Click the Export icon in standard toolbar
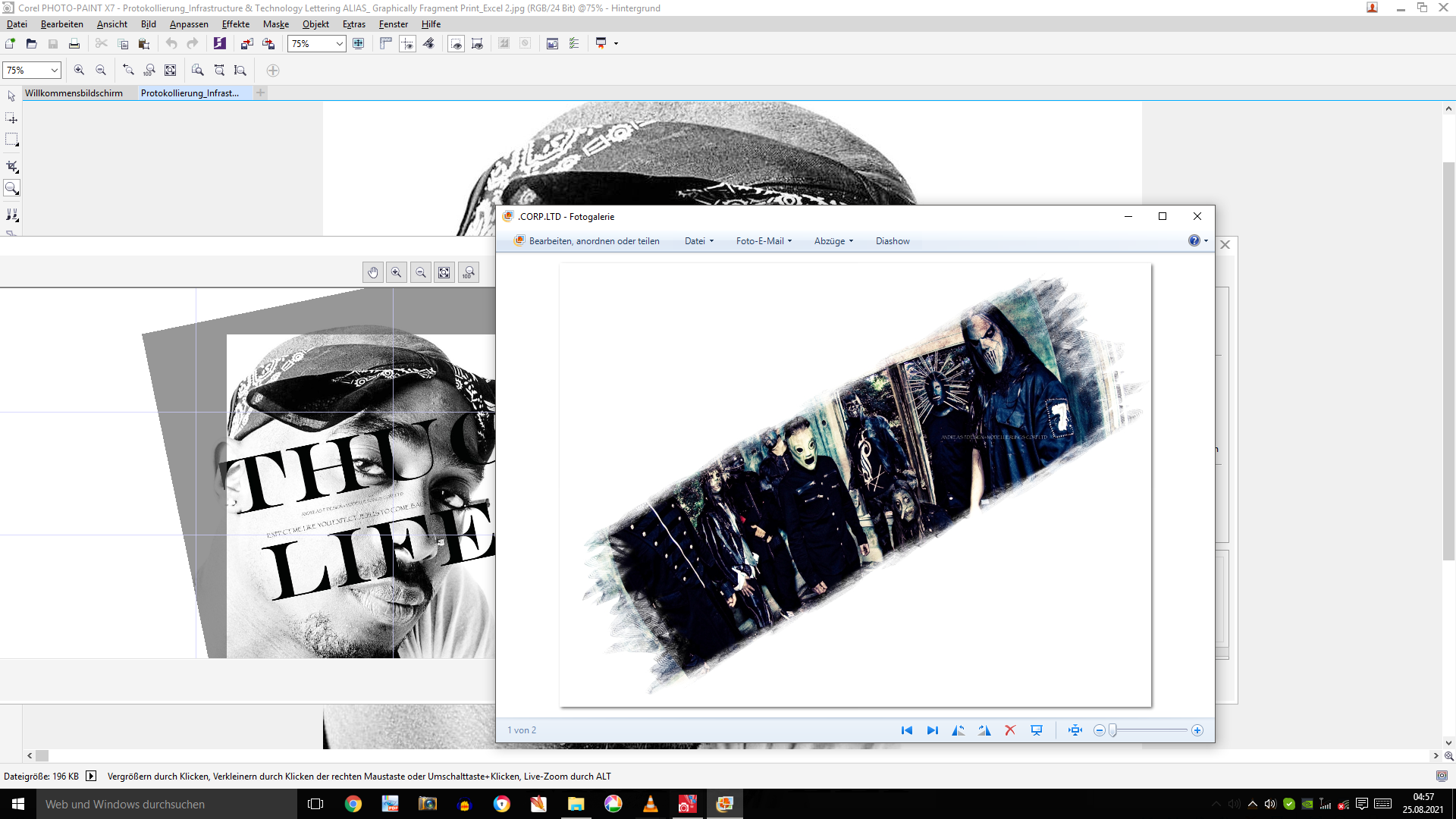The width and height of the screenshot is (1456, 819). click(268, 43)
